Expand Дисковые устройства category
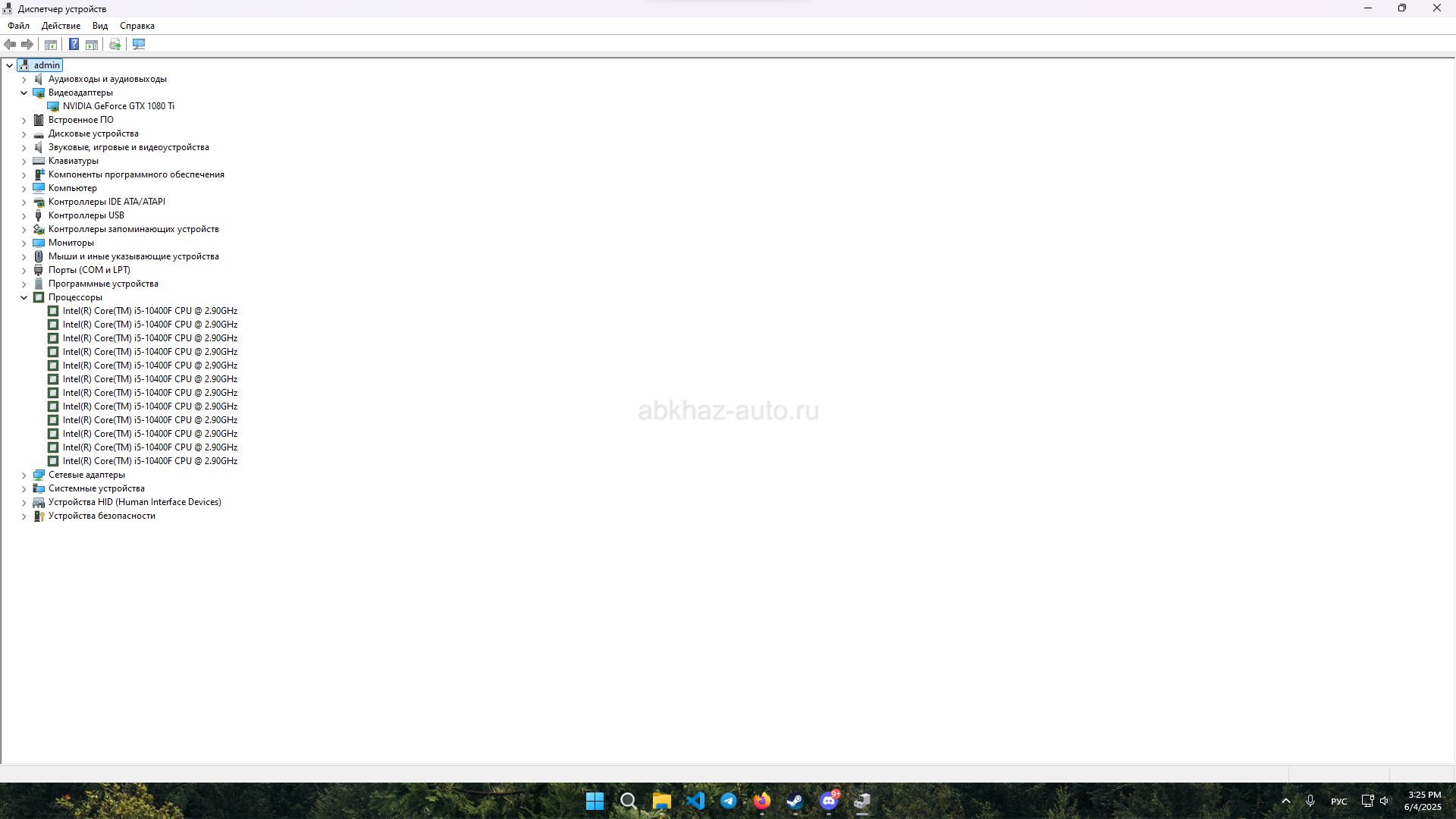 (24, 133)
